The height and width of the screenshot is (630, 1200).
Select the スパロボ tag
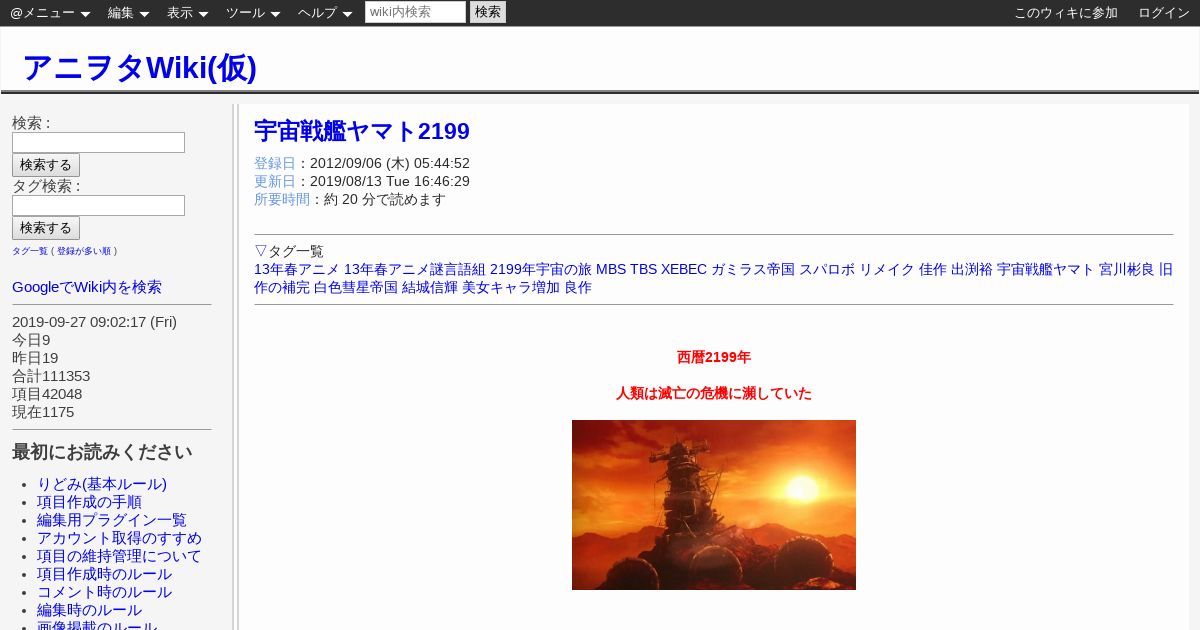click(827, 269)
